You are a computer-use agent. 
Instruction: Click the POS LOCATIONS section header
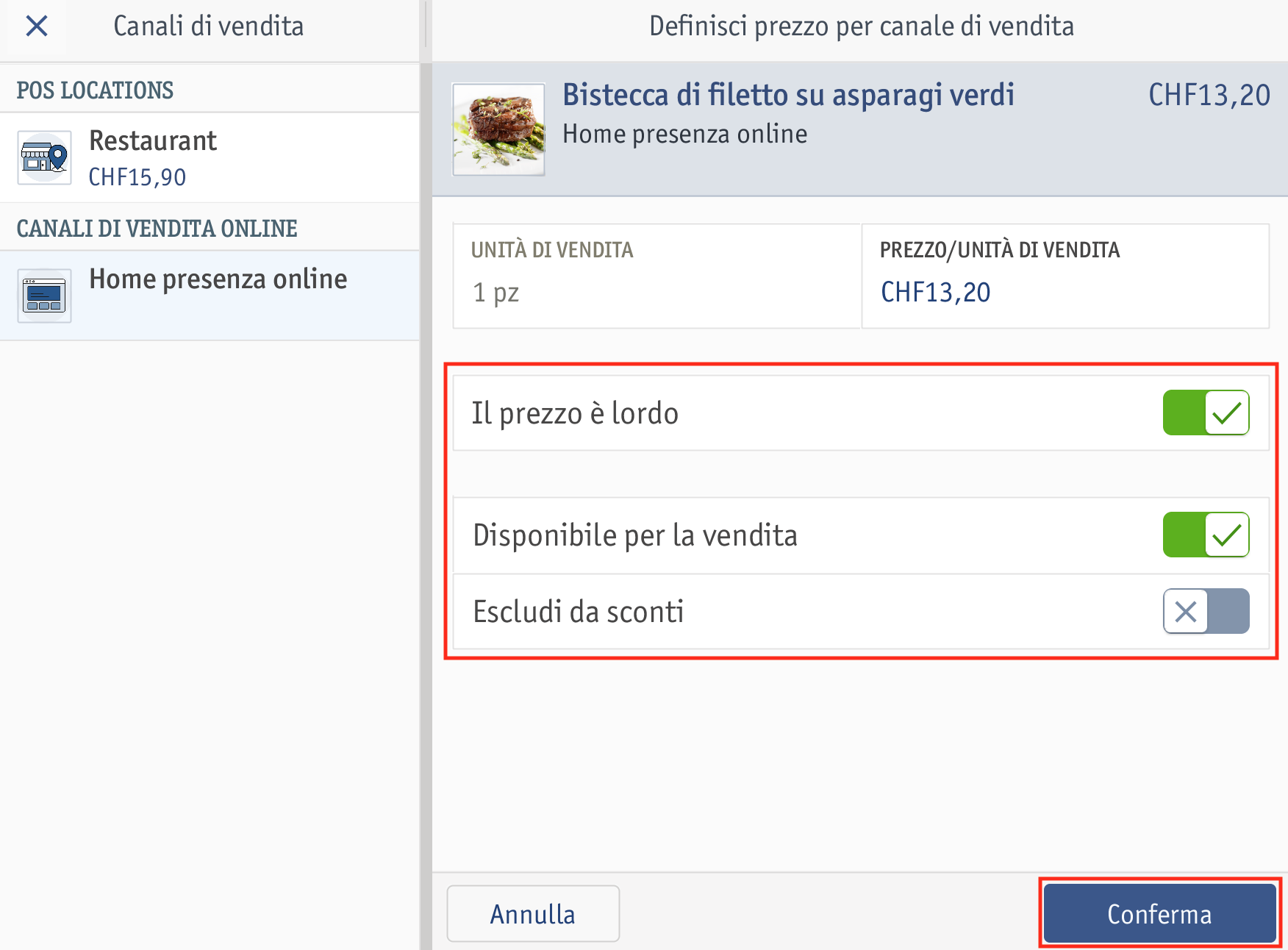click(x=95, y=90)
